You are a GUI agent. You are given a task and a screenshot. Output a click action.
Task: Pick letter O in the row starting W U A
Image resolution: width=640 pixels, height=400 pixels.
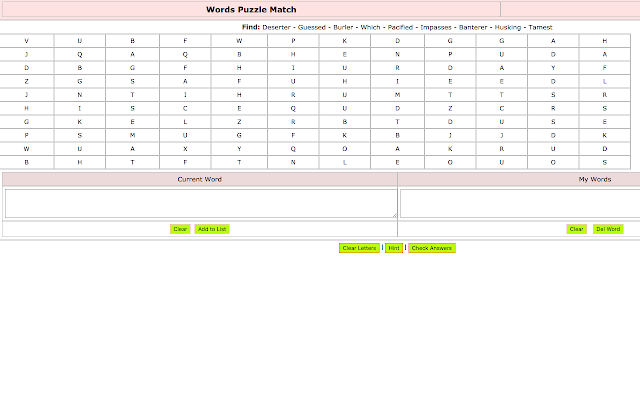tap(344, 149)
